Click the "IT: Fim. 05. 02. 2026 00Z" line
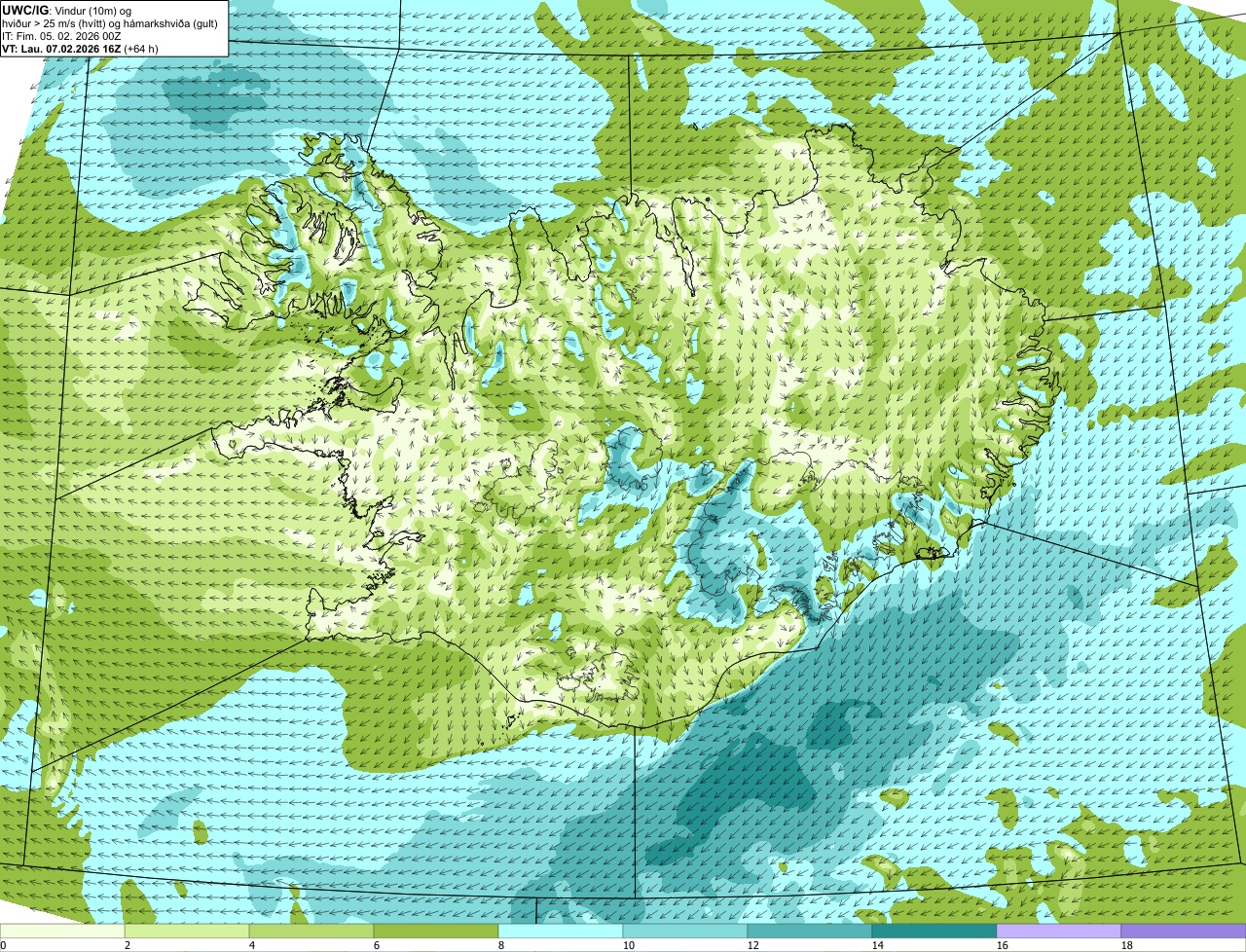The width and height of the screenshot is (1246, 952). [x=61, y=36]
